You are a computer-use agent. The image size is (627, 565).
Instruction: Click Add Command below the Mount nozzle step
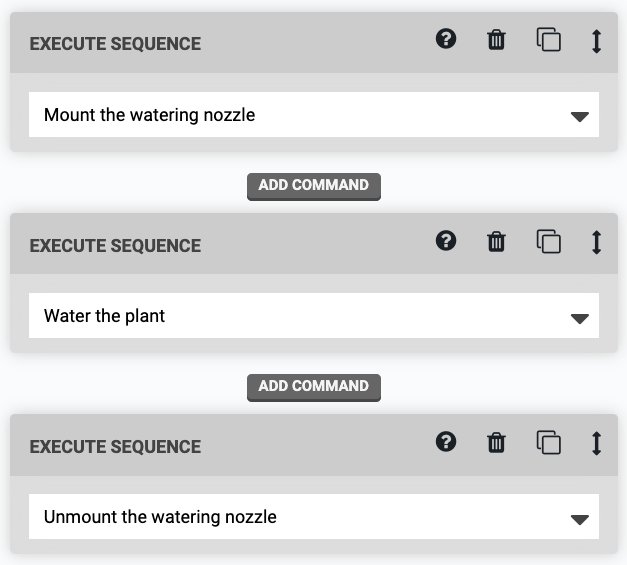pyautogui.click(x=314, y=185)
